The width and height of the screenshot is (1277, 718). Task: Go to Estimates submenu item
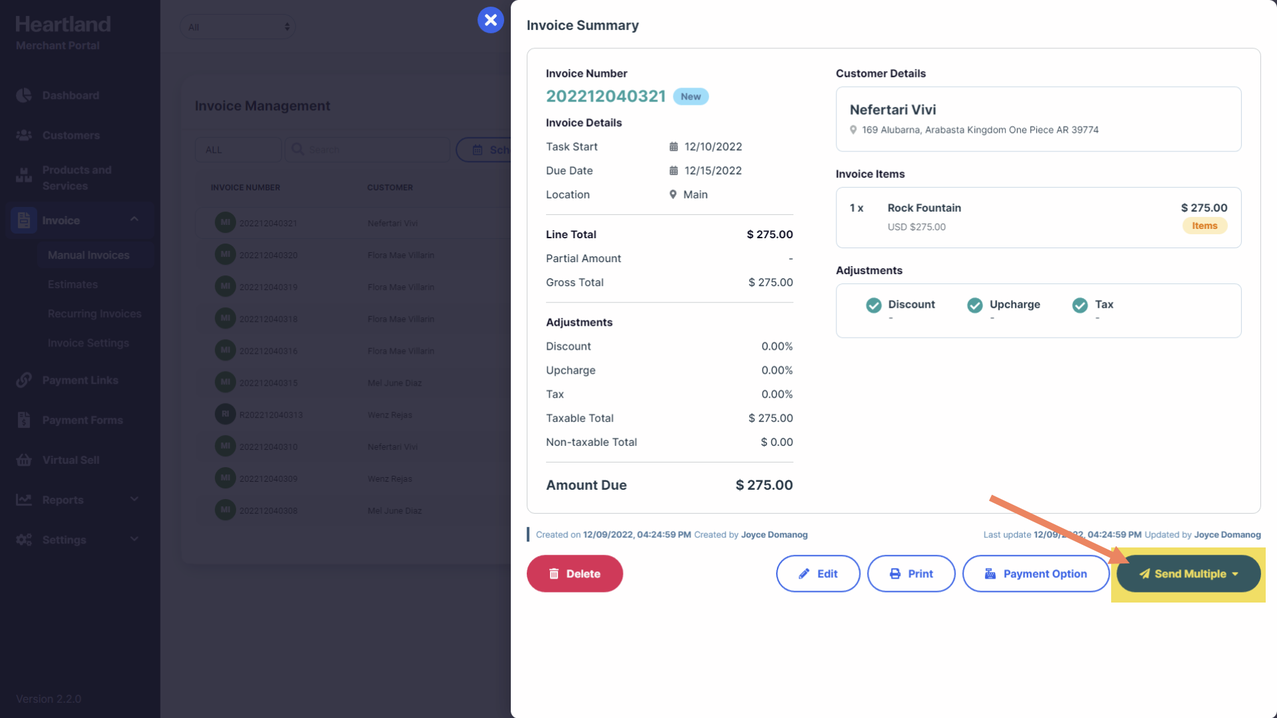pyautogui.click(x=72, y=284)
